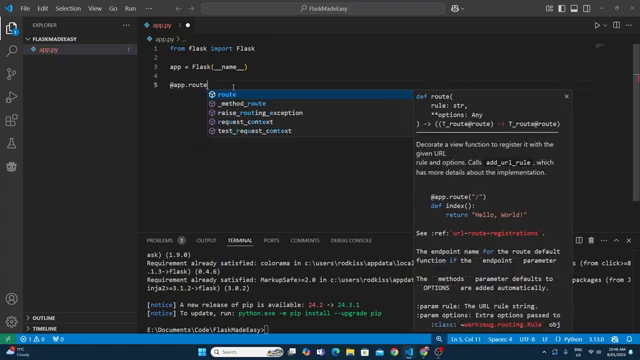Click the Run Python File play icon

click(597, 25)
